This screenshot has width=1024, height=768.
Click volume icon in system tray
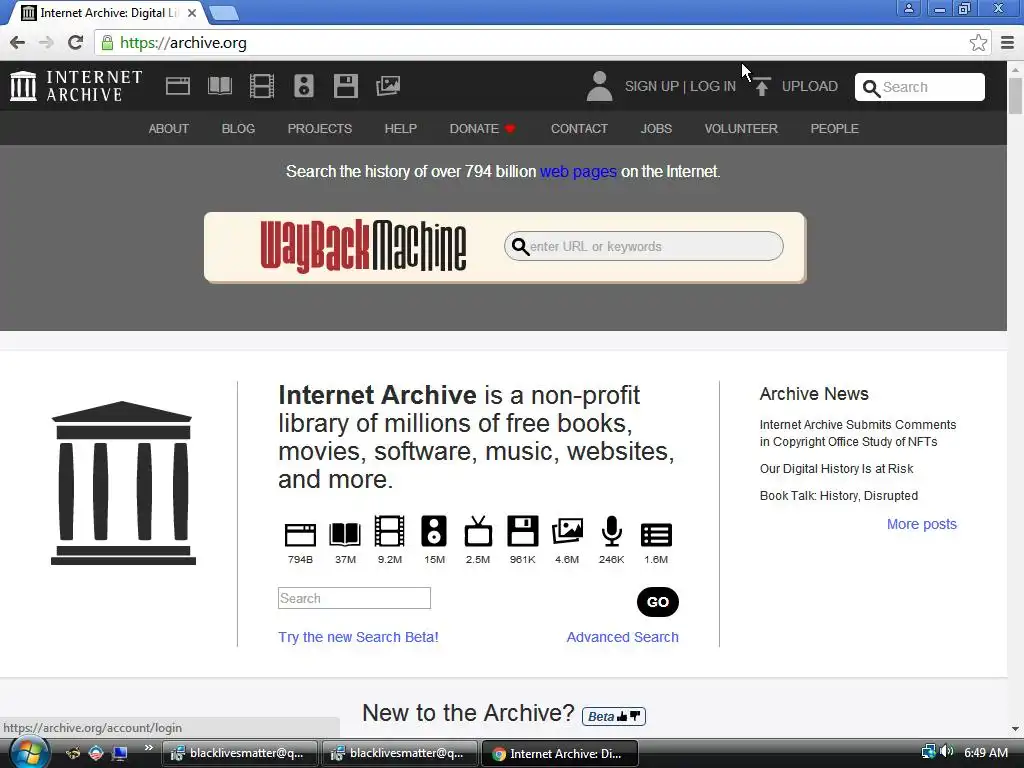[x=946, y=752]
